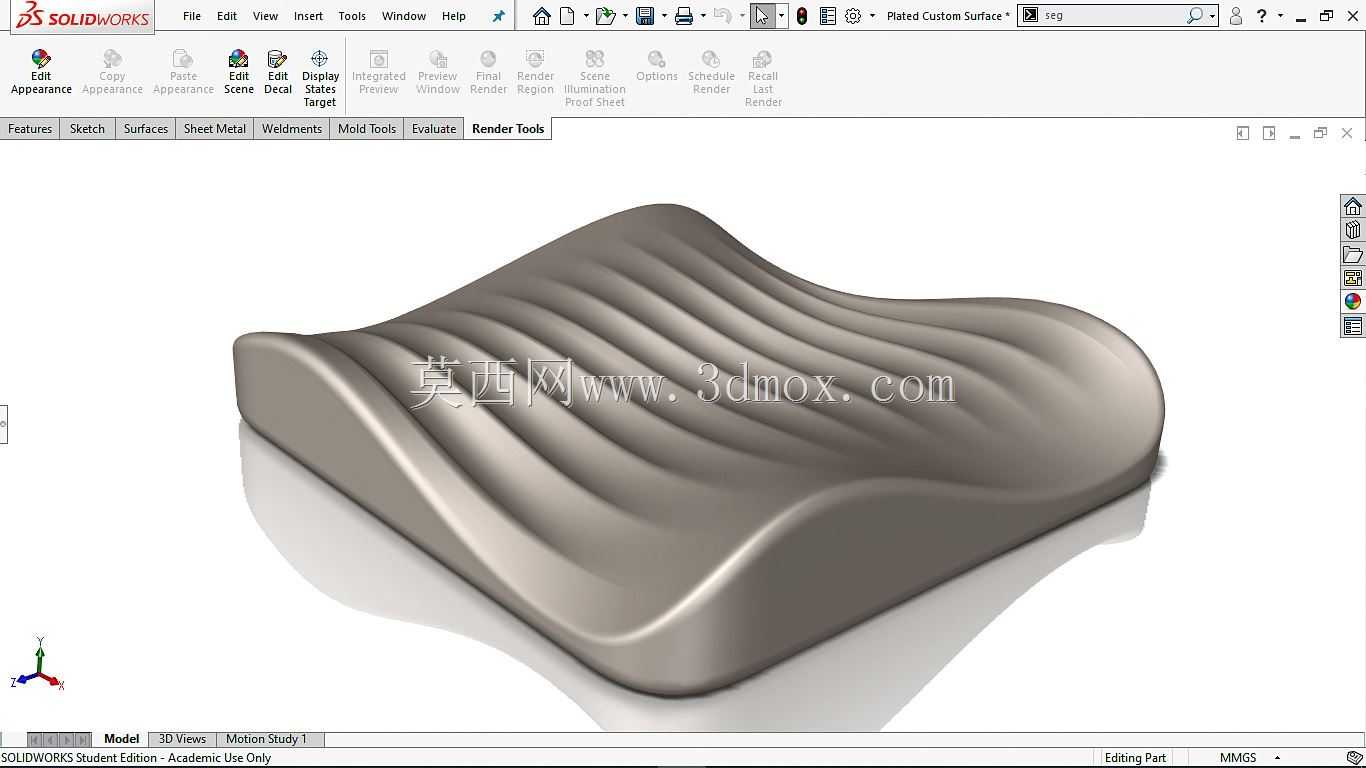
Task: Click the Appearances color ball in task pane
Action: tap(1353, 302)
